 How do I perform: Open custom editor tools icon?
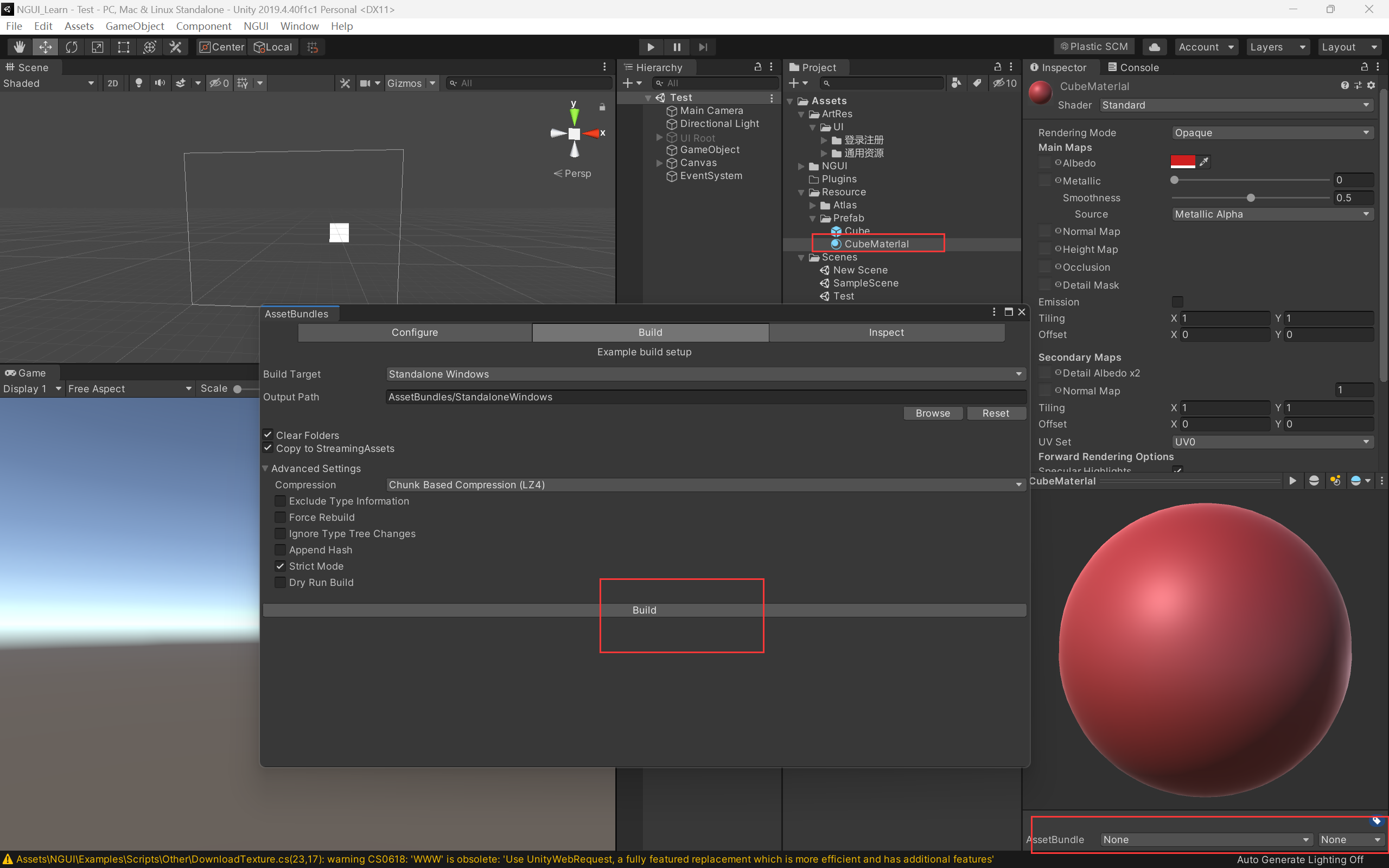click(176, 47)
